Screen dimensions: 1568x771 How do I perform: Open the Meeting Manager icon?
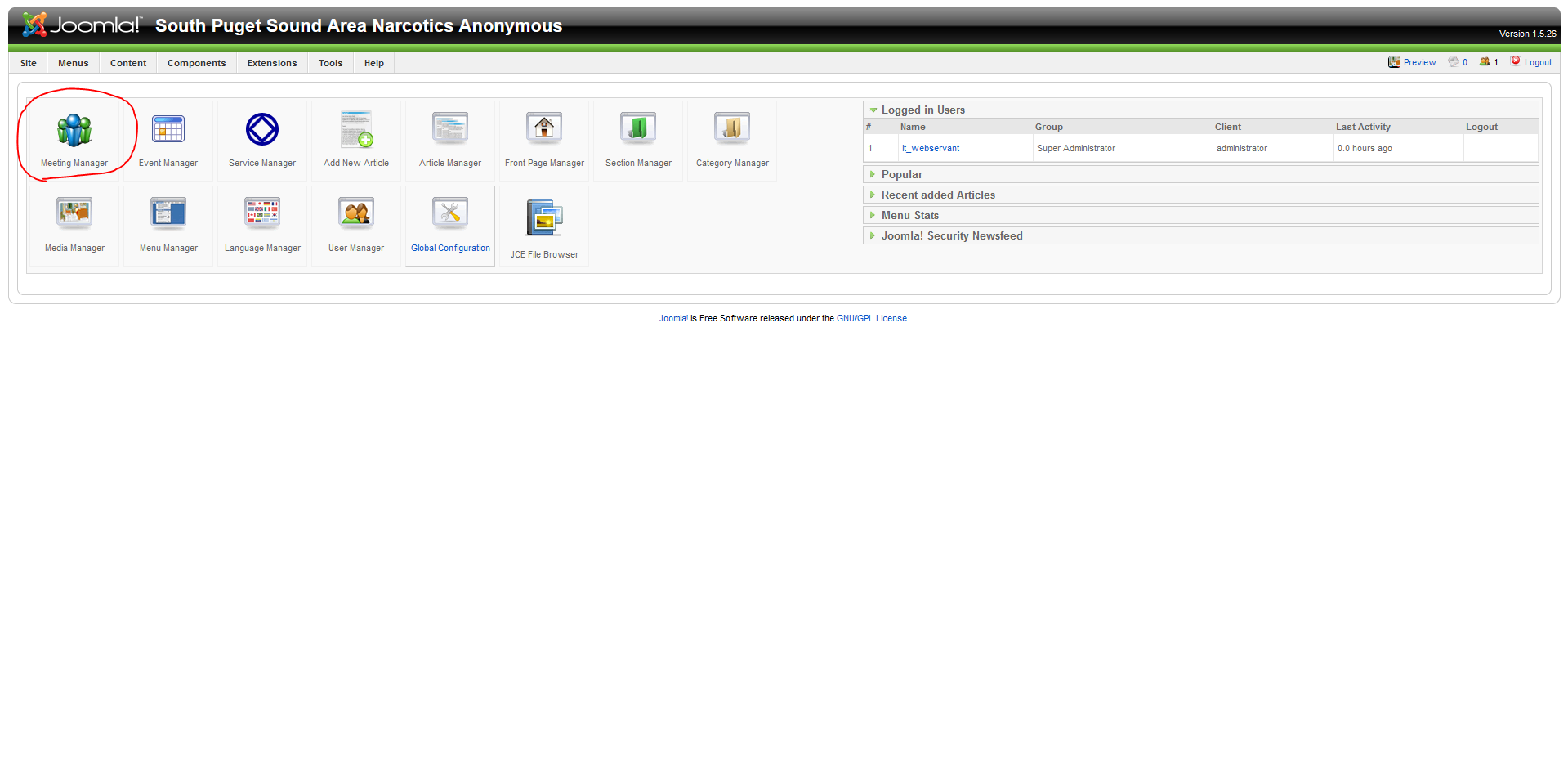(x=74, y=130)
